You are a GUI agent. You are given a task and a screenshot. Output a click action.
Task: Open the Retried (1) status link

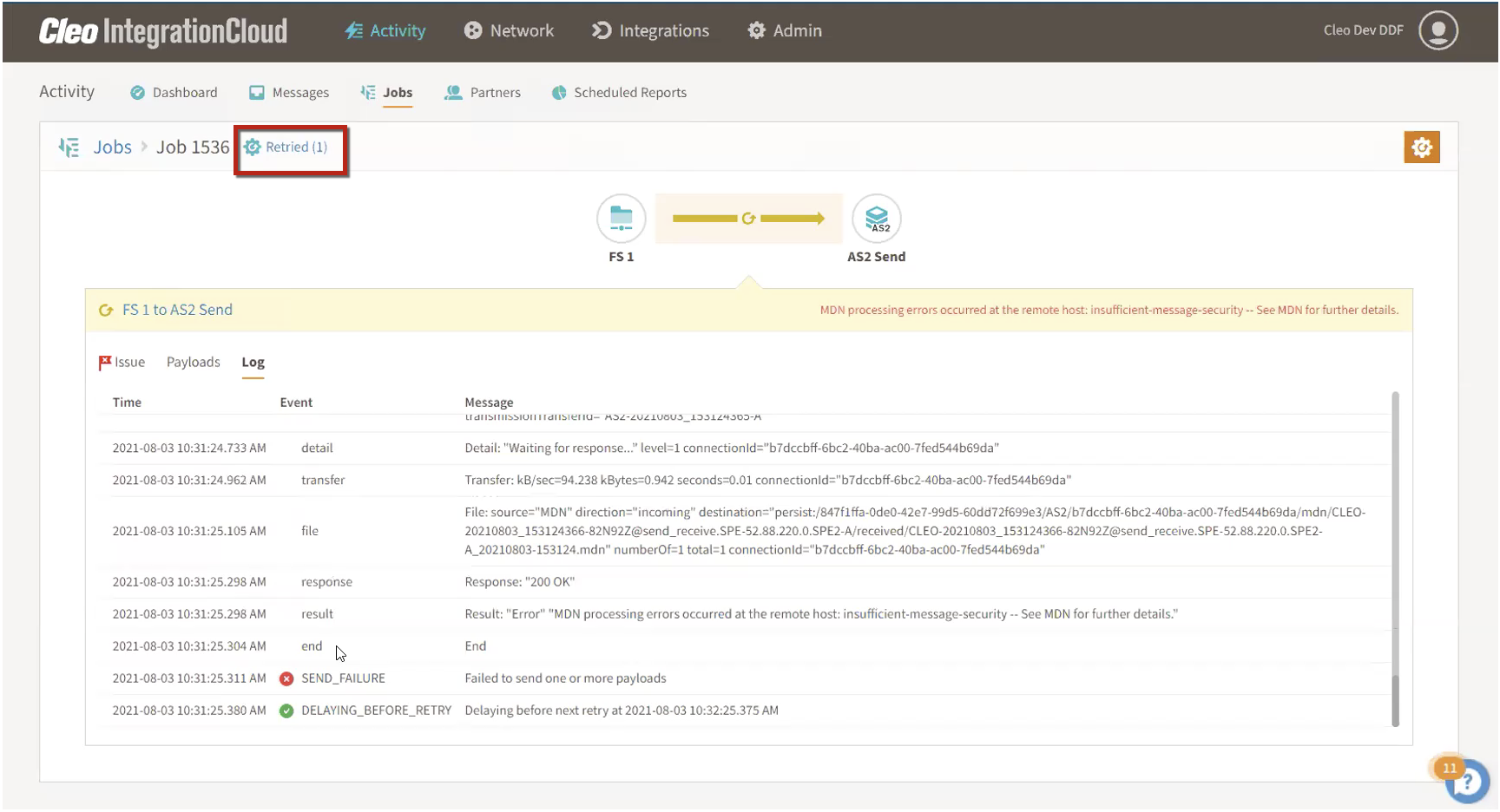click(x=296, y=147)
